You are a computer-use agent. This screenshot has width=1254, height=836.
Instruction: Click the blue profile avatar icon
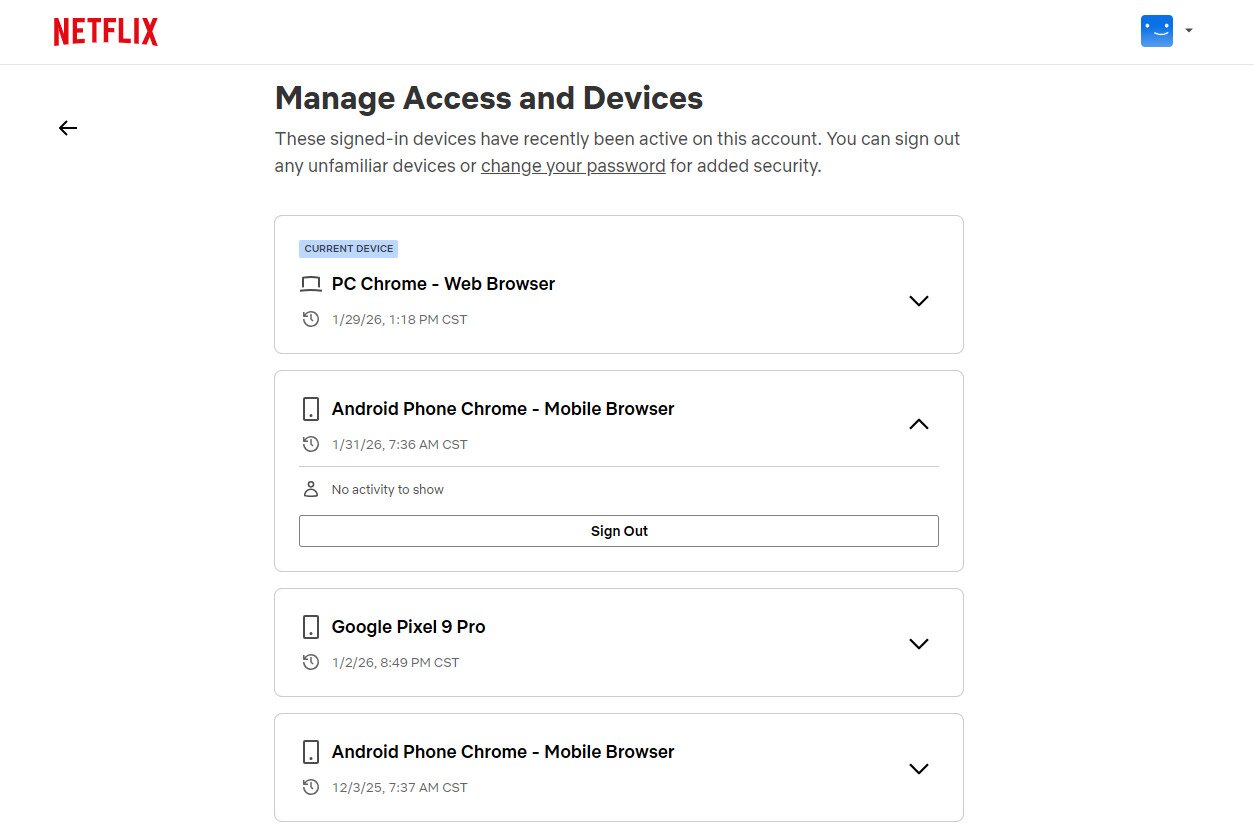pyautogui.click(x=1156, y=31)
